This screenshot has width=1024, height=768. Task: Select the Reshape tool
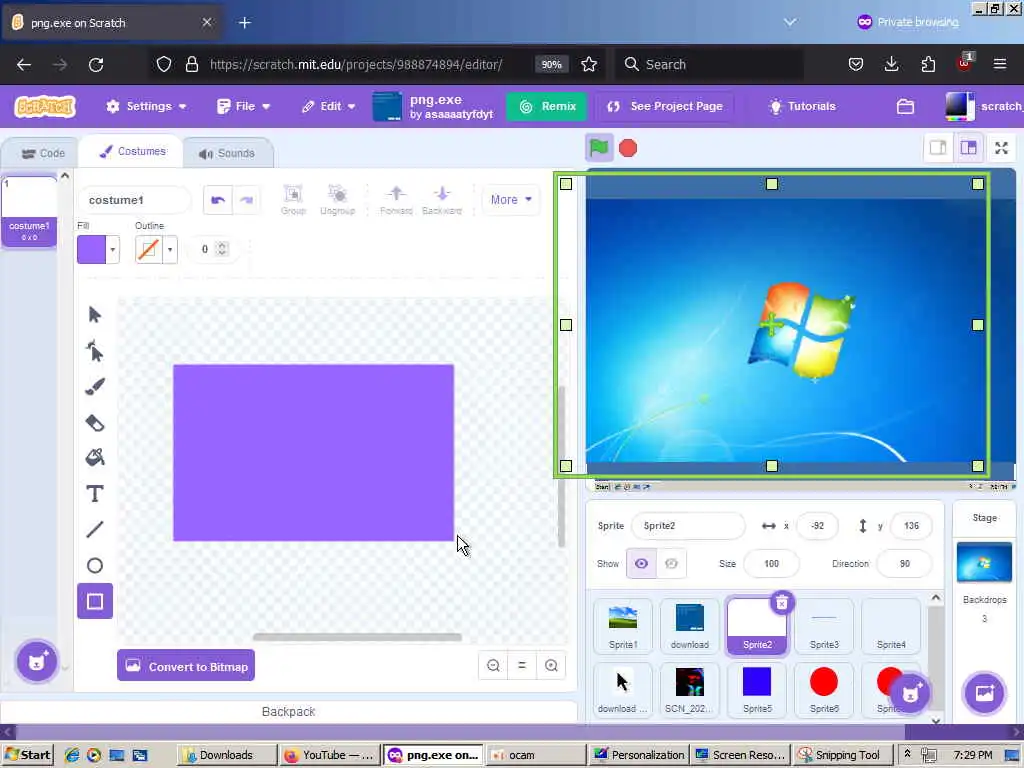pyautogui.click(x=95, y=351)
